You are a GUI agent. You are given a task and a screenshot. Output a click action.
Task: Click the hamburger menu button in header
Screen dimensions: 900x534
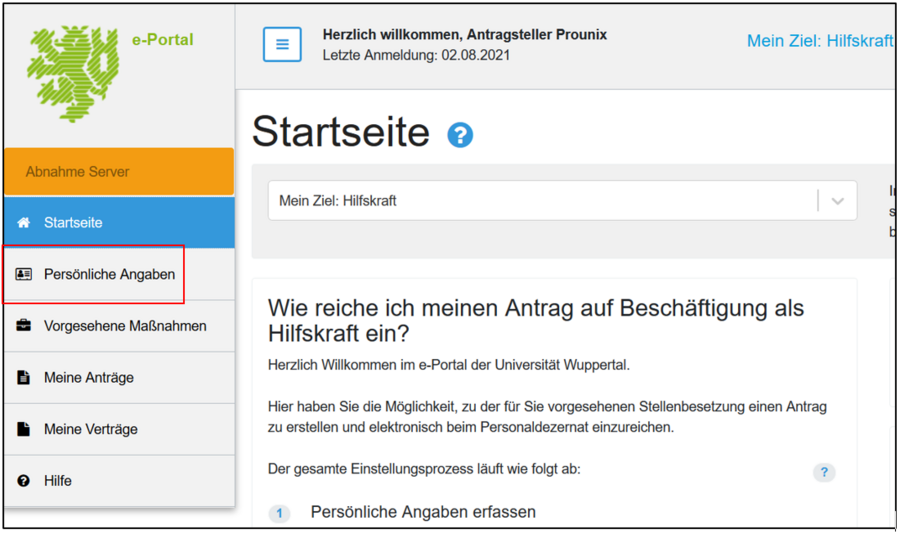[x=282, y=45]
